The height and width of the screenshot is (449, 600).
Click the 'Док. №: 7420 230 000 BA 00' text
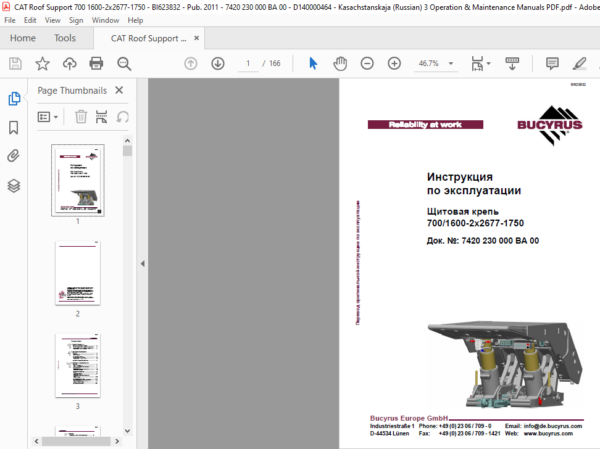point(483,241)
